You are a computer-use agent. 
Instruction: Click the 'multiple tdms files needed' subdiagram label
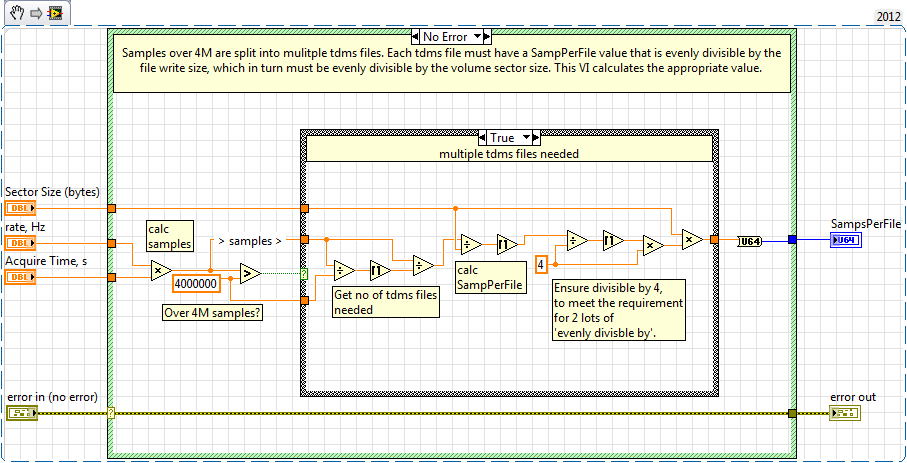coord(509,153)
